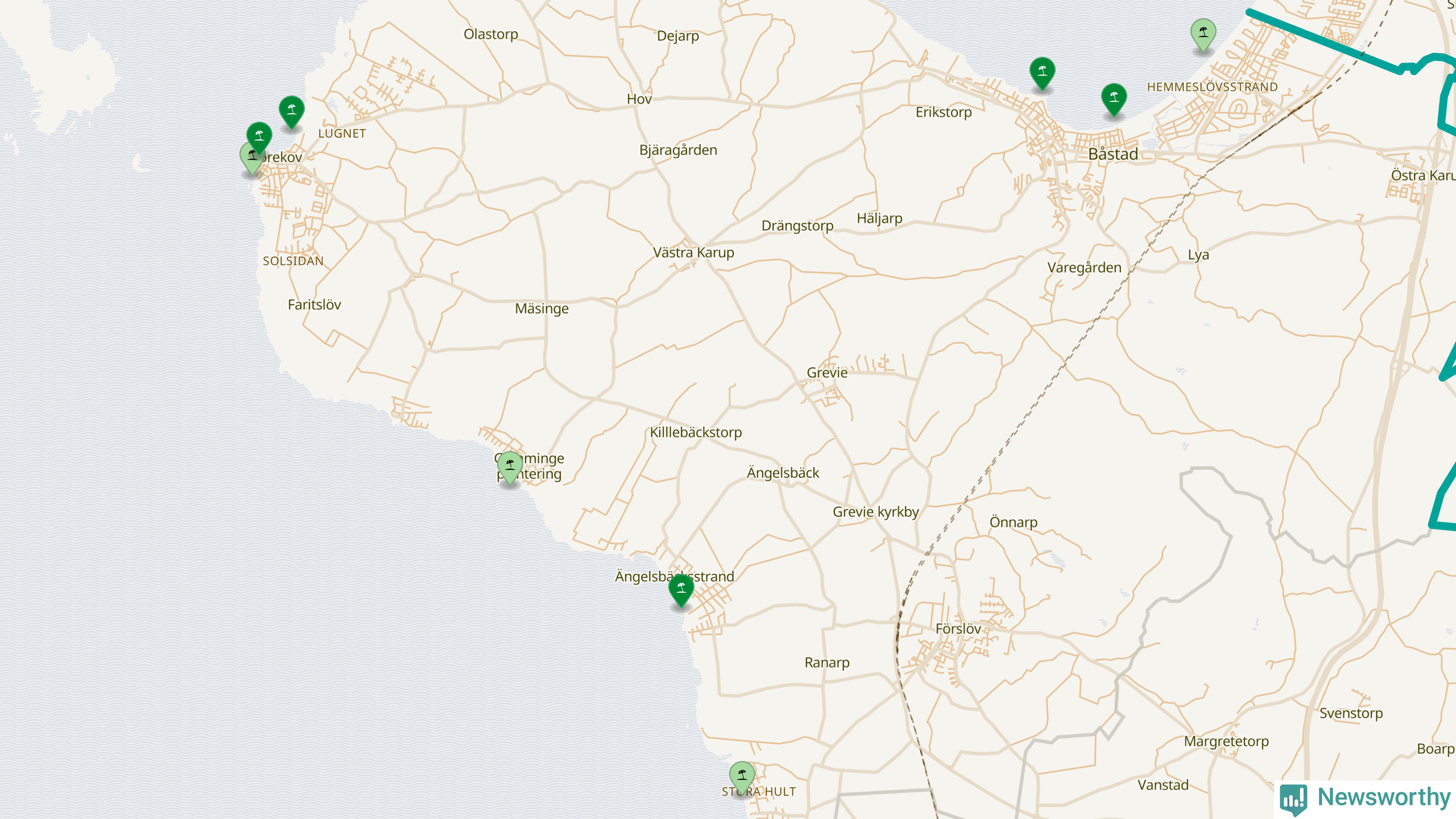Image resolution: width=1456 pixels, height=819 pixels.
Task: Click the Önnarp label
Action: (1013, 522)
